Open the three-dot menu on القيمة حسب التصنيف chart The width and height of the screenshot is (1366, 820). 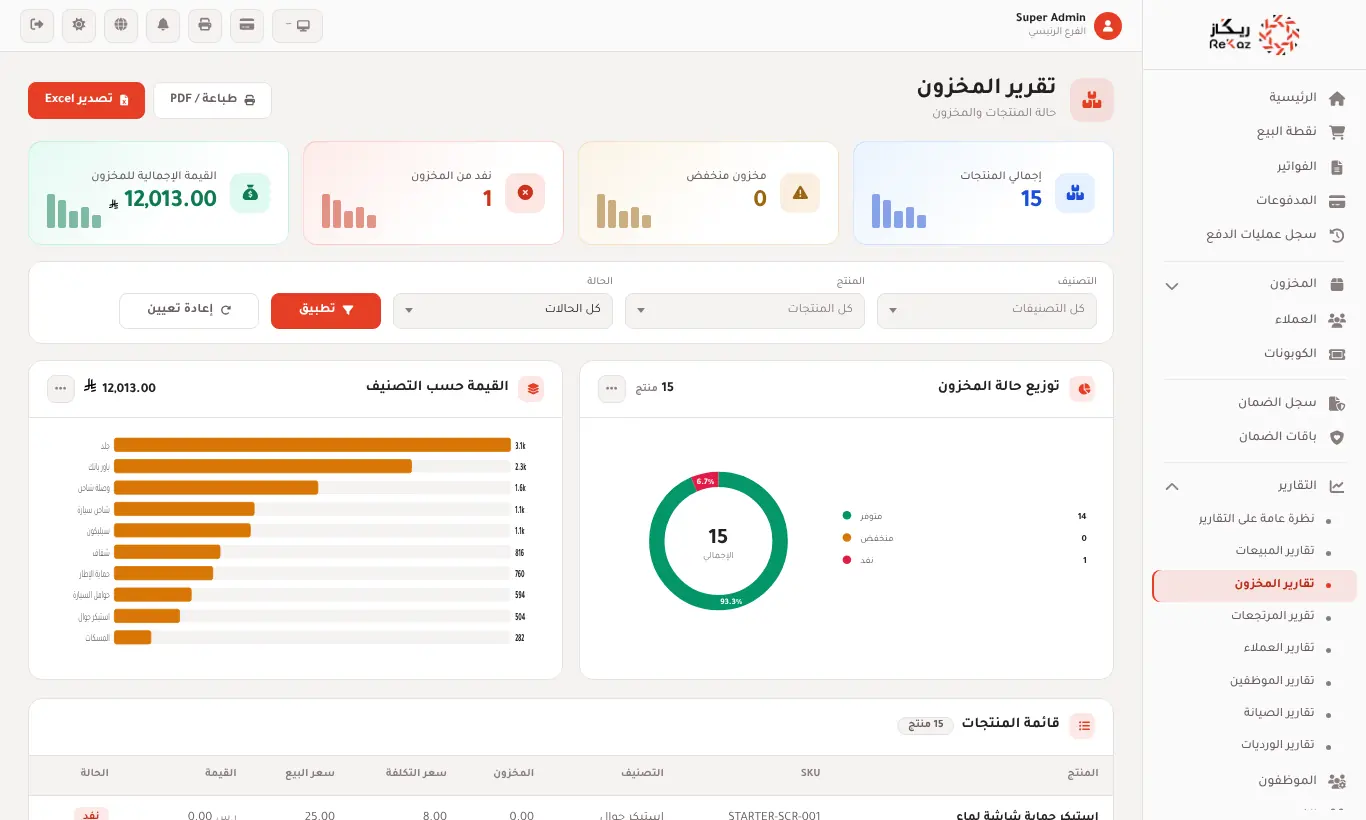(61, 389)
